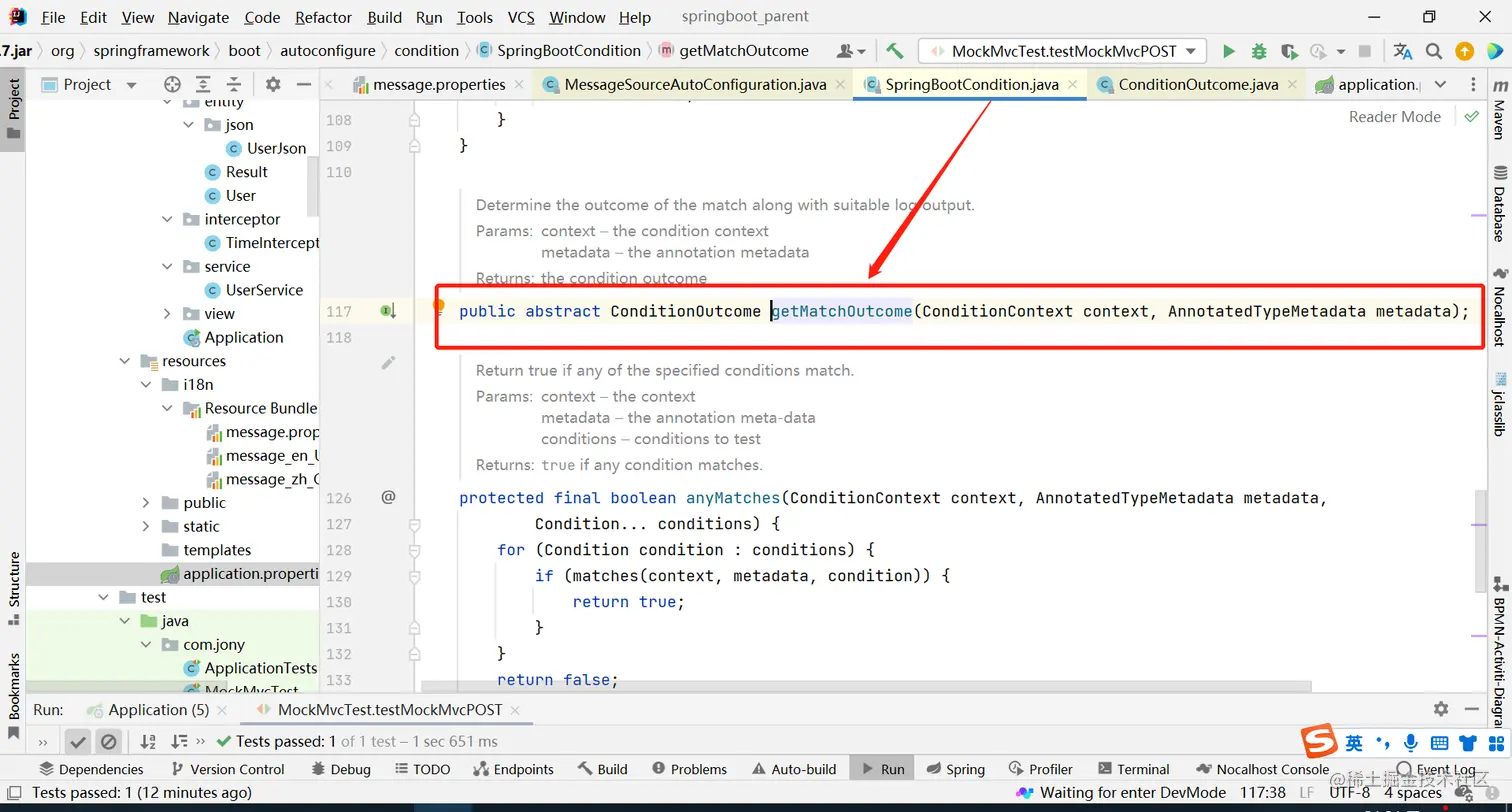Click the Nocalhost DevMode status icon
Screen dimensions: 1512x812
(x=1025, y=793)
